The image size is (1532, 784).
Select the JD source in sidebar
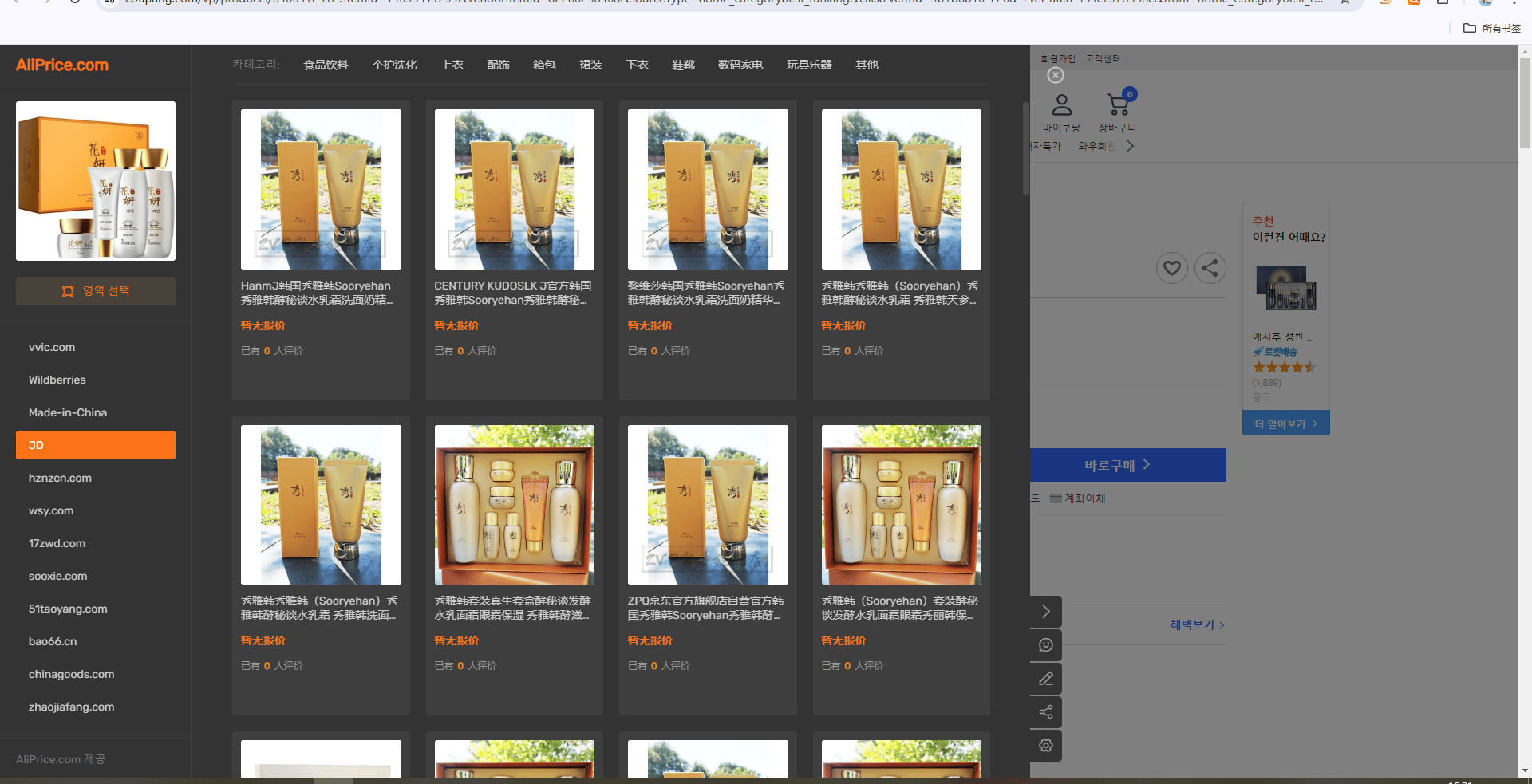coord(96,445)
